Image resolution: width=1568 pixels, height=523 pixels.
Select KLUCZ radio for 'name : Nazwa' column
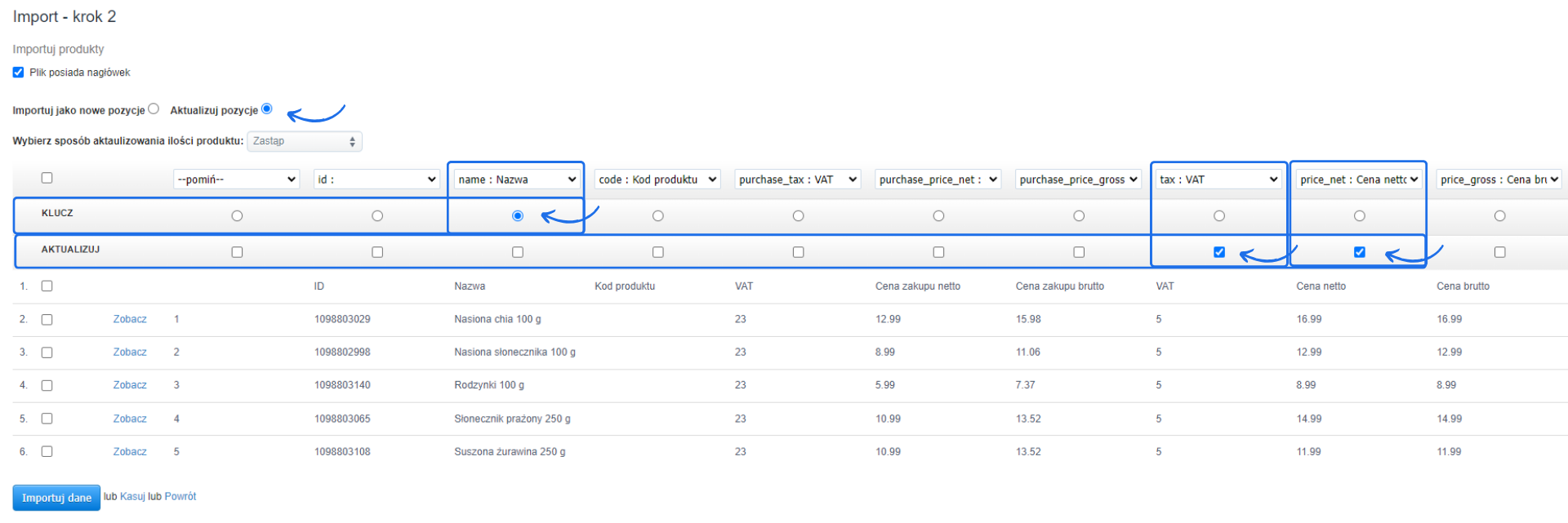click(x=517, y=216)
